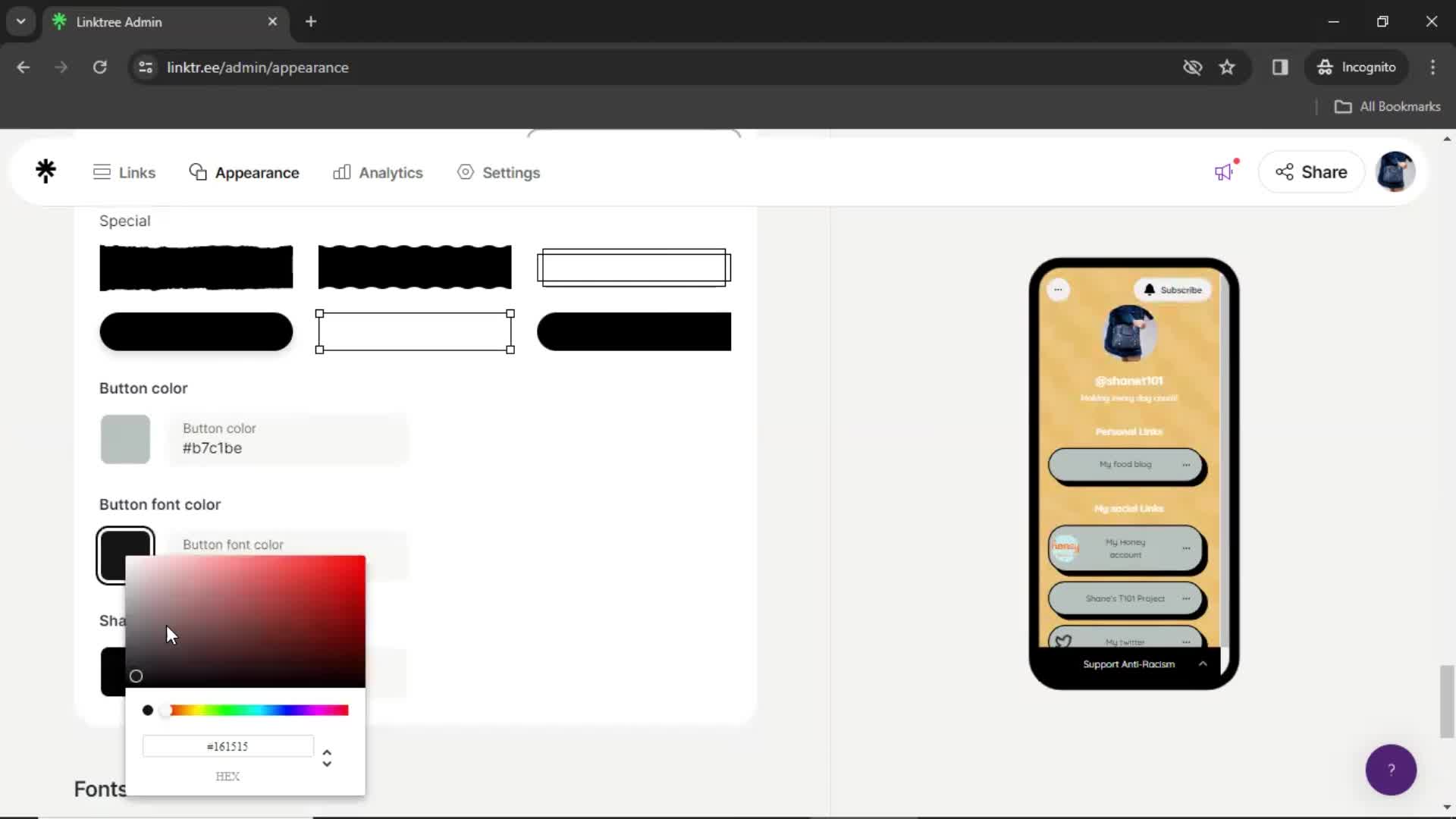Open options dots on Shane's T101 Project link

pyautogui.click(x=1186, y=598)
